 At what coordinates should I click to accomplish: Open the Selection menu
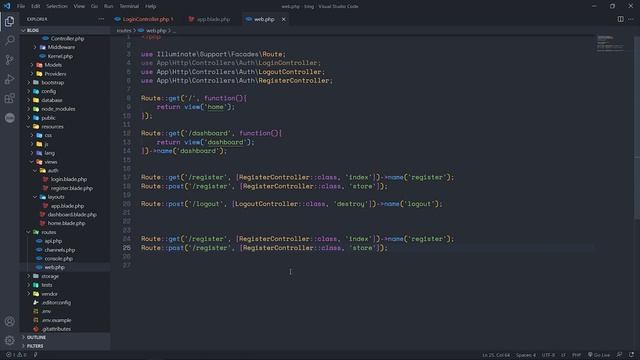(57, 6)
